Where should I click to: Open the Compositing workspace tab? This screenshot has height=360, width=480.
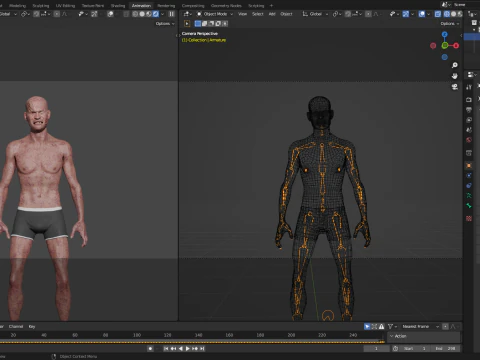point(193,6)
